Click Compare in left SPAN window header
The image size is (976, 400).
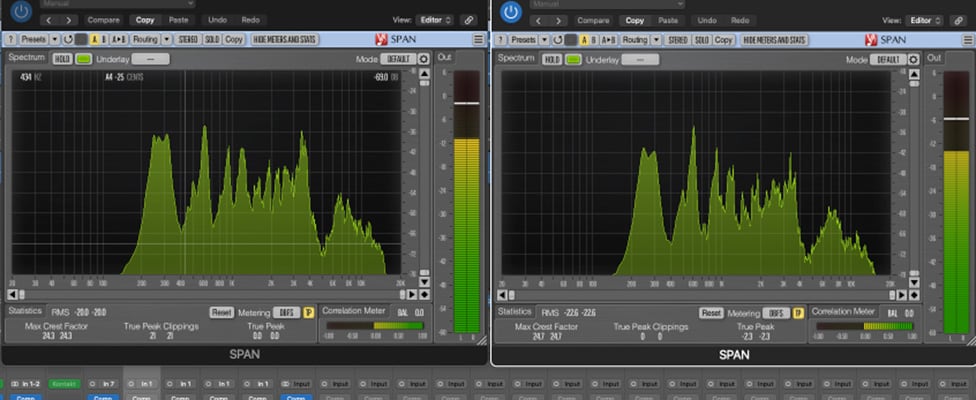pyautogui.click(x=103, y=20)
